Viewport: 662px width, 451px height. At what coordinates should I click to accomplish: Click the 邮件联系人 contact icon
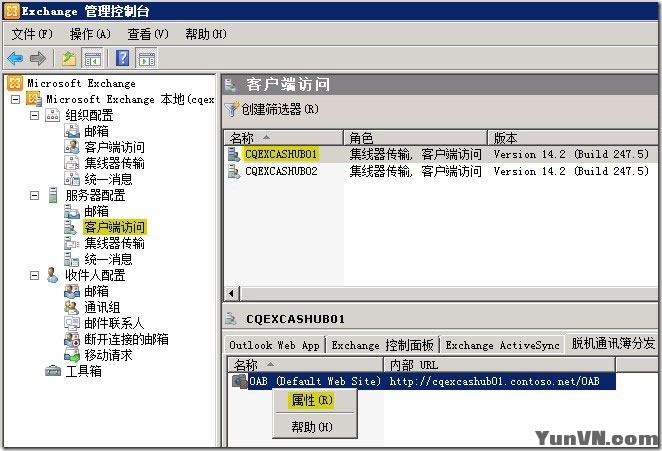coord(72,323)
